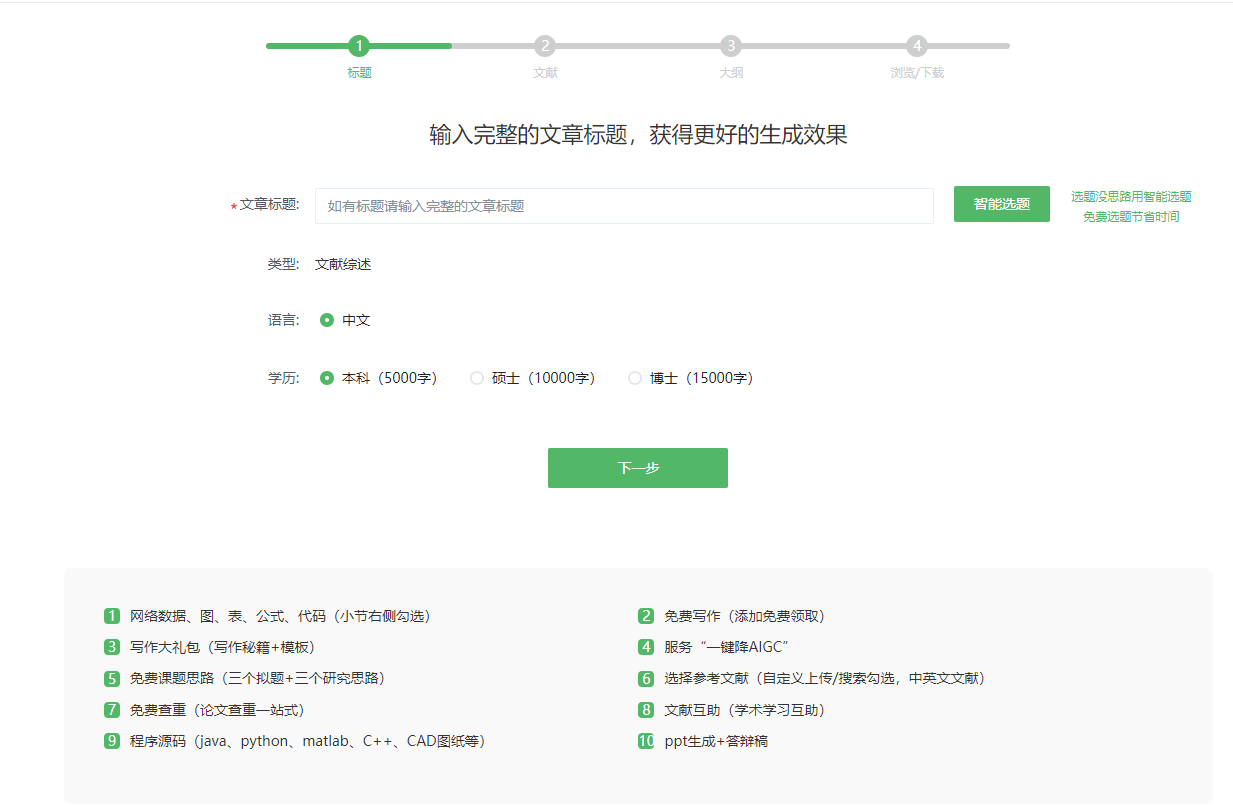Click step 2 文献 circle in progress bar
Screen dimensions: 1233x806
544,46
